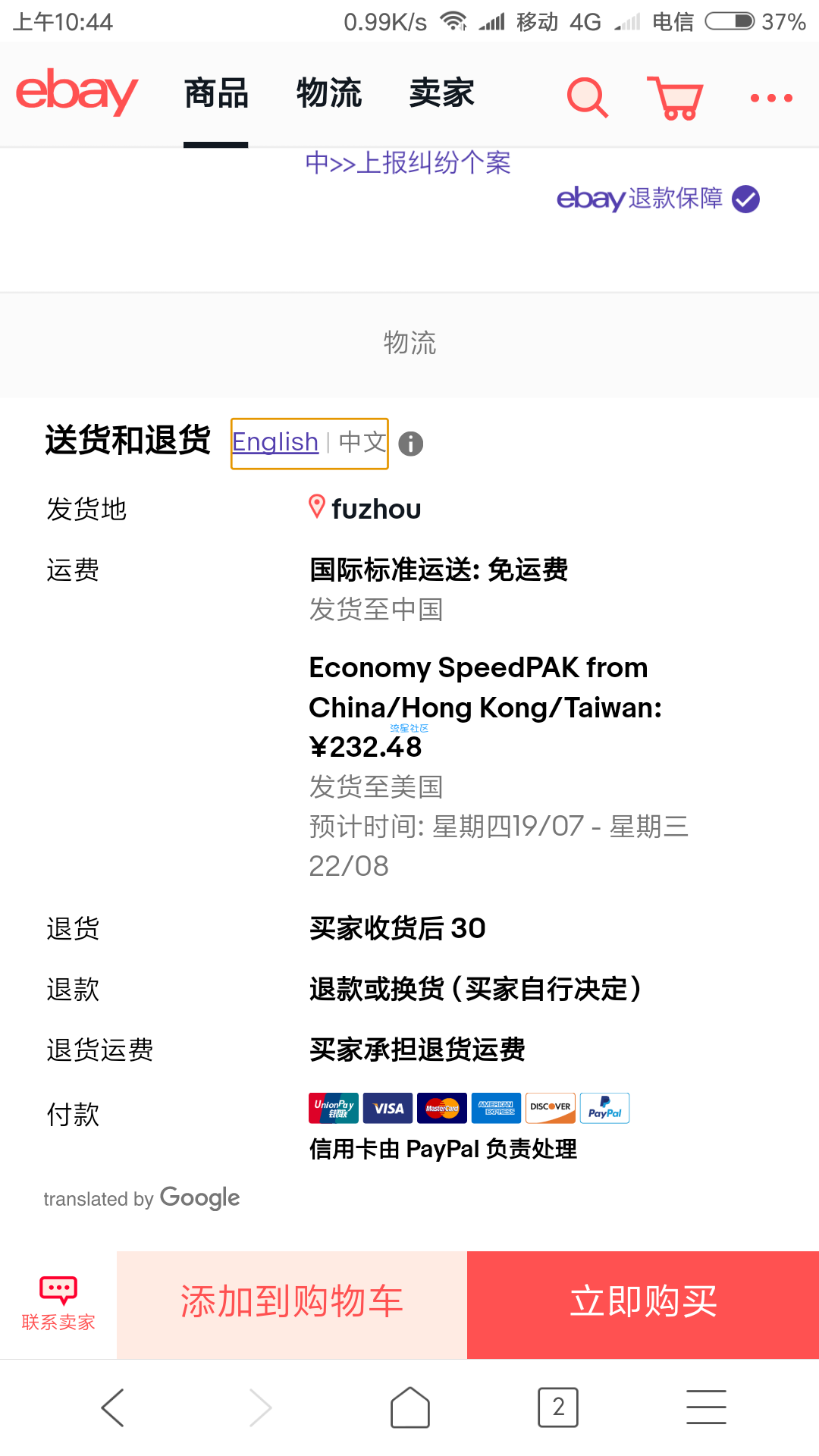Tap the browser home icon
Image resolution: width=819 pixels, height=1456 pixels.
point(410,1407)
